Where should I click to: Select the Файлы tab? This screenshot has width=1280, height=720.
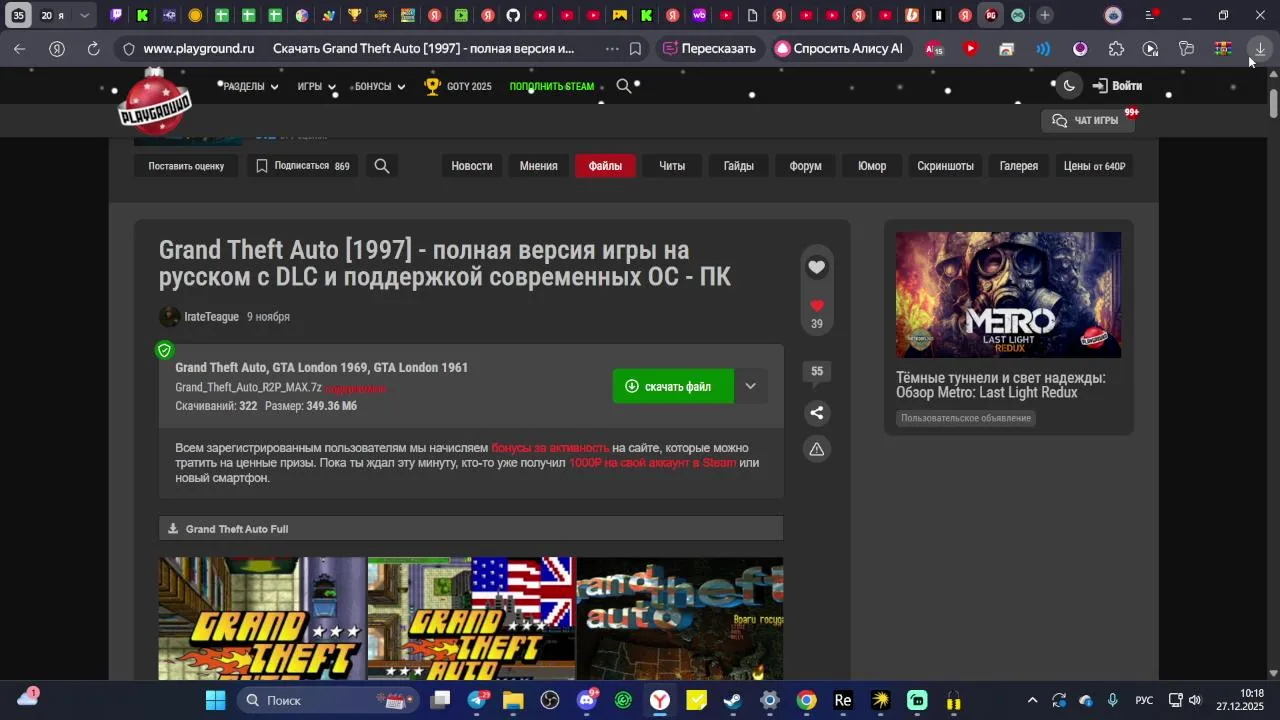pos(605,166)
